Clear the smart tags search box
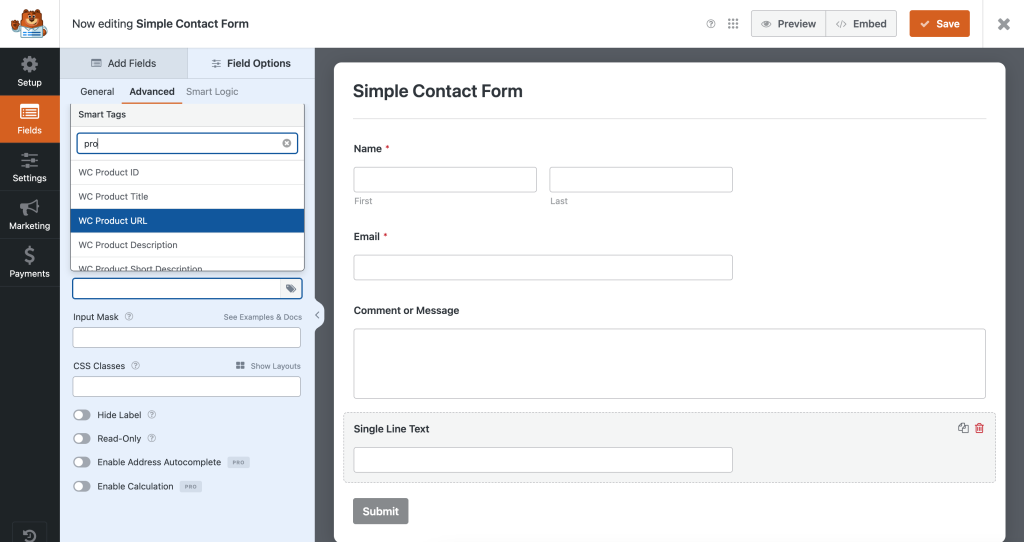The image size is (1024, 542). [x=287, y=143]
